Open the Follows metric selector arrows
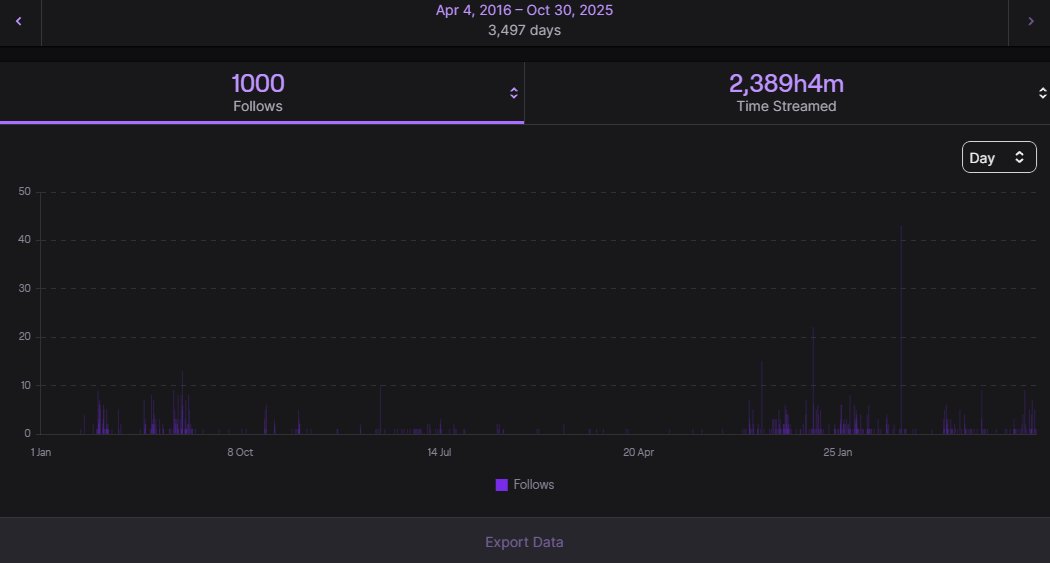Screen dimensions: 1050x563 [x=514, y=93]
